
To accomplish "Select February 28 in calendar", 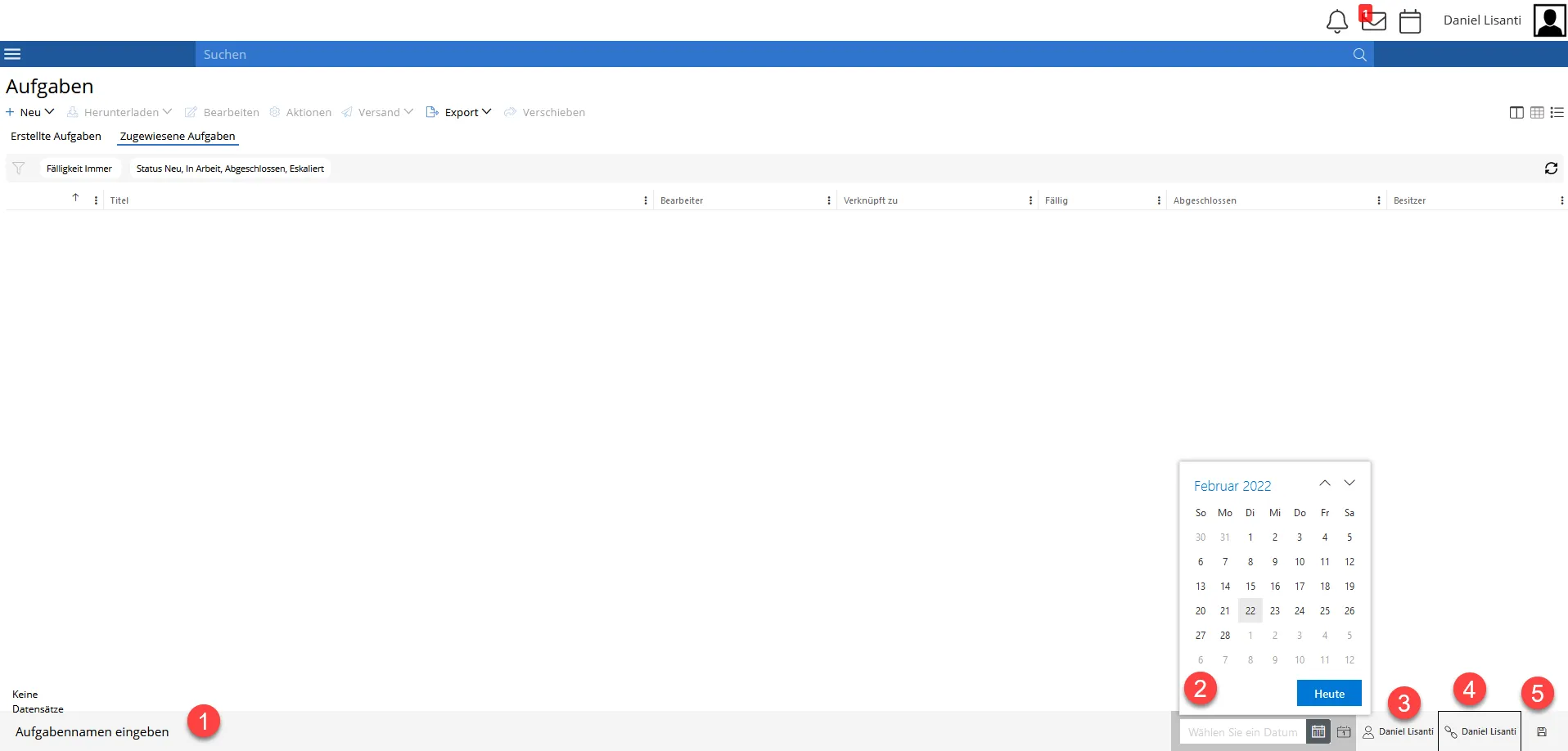I will coord(1225,635).
